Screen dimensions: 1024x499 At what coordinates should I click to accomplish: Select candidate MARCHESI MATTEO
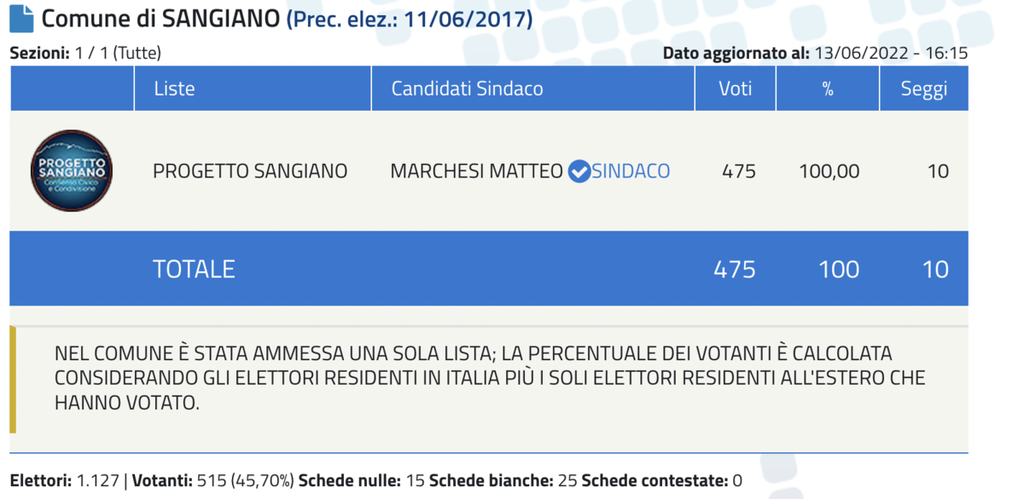coord(477,172)
